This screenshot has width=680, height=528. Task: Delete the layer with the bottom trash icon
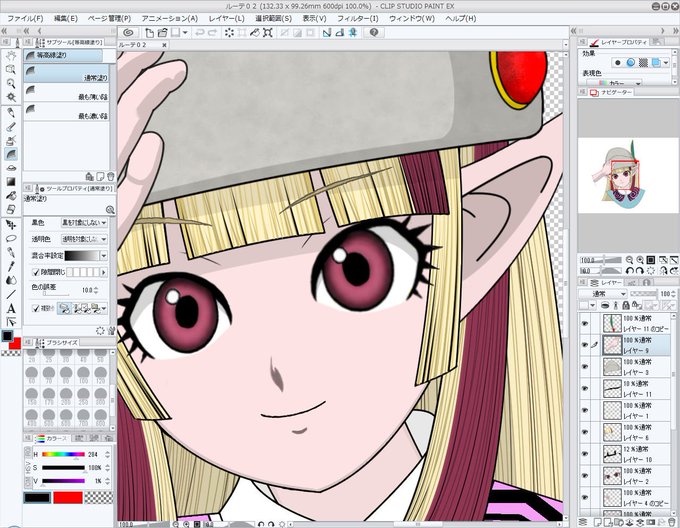pyautogui.click(x=671, y=522)
